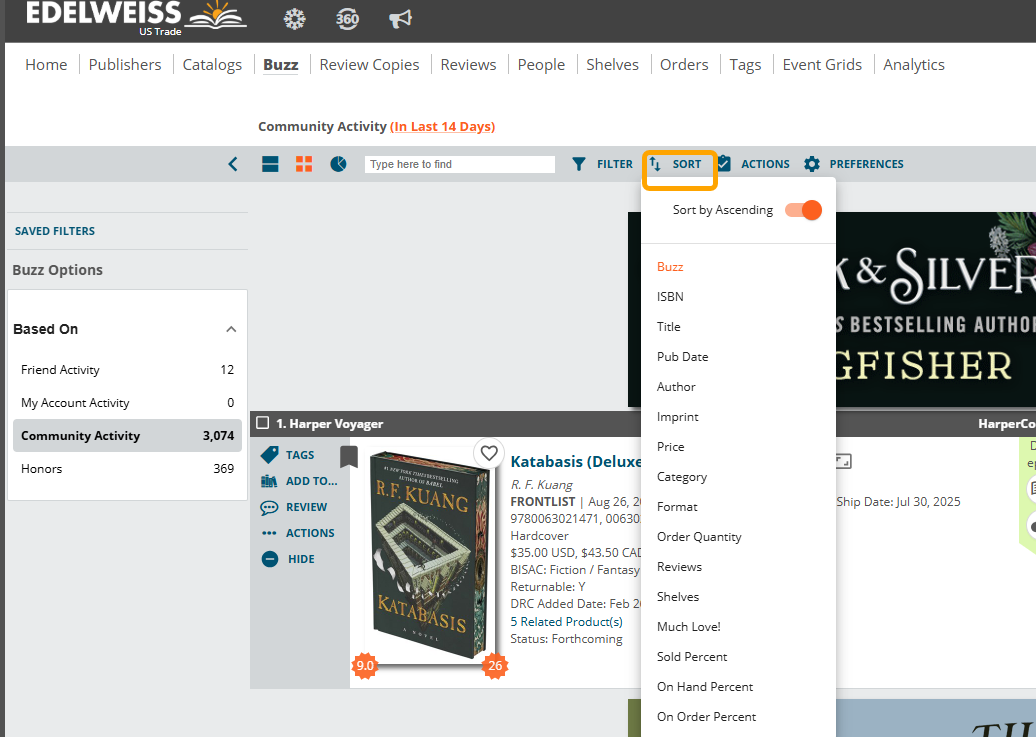Screen dimensions: 1036x737
Task: Check the Harper Voyager row checkbox
Action: tap(262, 423)
